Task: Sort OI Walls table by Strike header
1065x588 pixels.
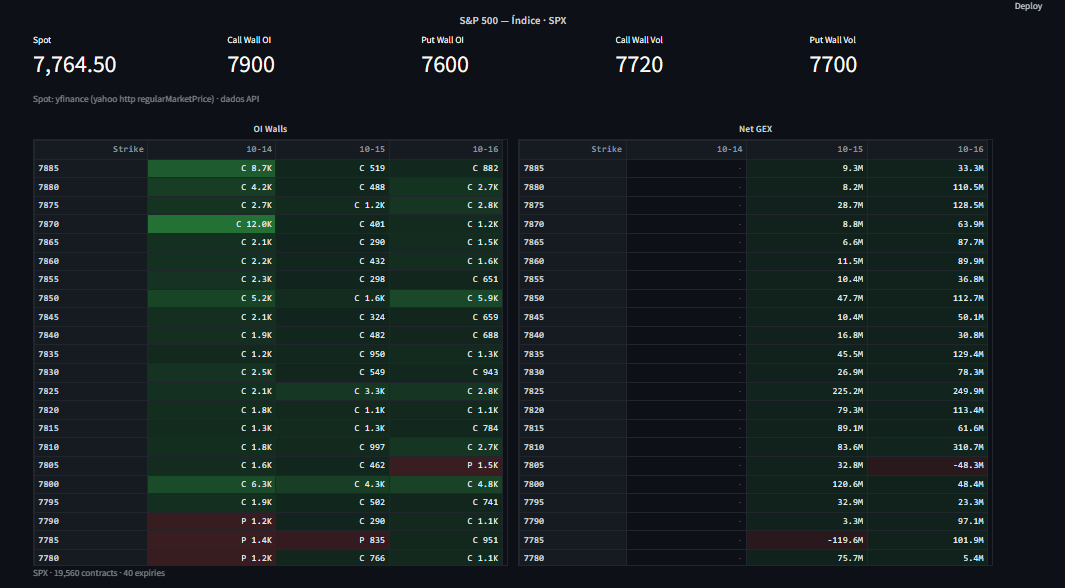Action: point(91,149)
